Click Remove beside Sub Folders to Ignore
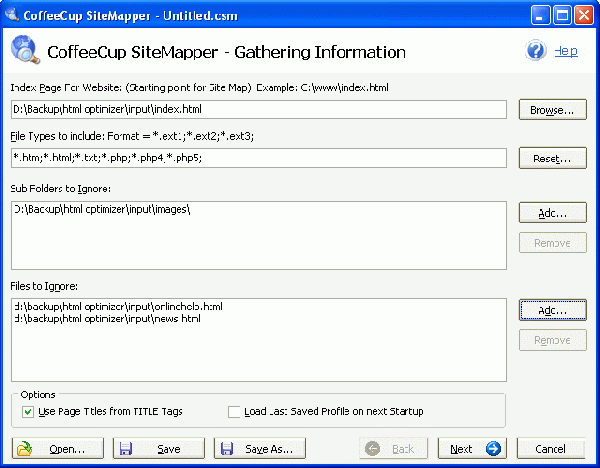Image resolution: width=600 pixels, height=468 pixels. 553,243
